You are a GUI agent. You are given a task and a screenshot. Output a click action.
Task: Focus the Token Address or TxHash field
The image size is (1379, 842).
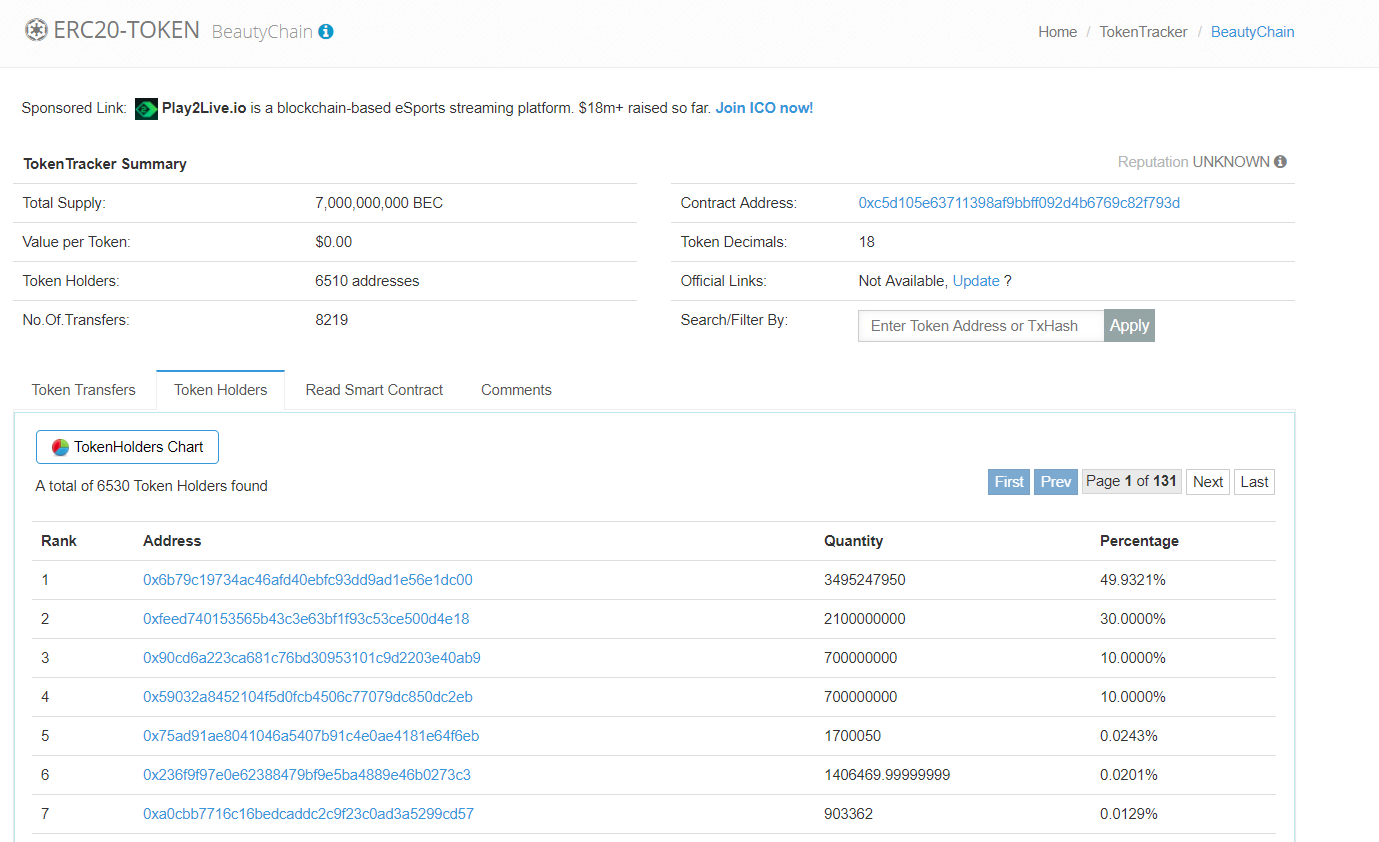[x=981, y=326]
